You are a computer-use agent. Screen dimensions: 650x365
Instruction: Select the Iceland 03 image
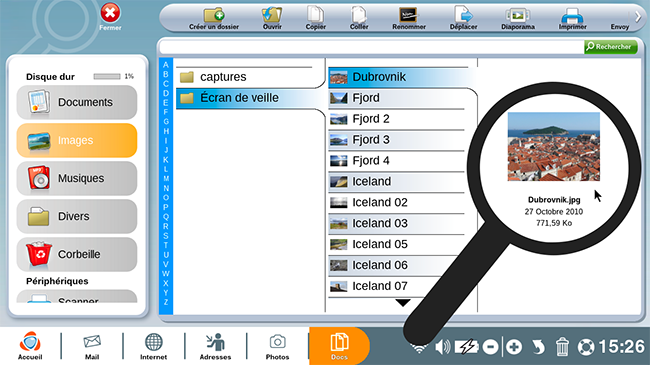397,224
